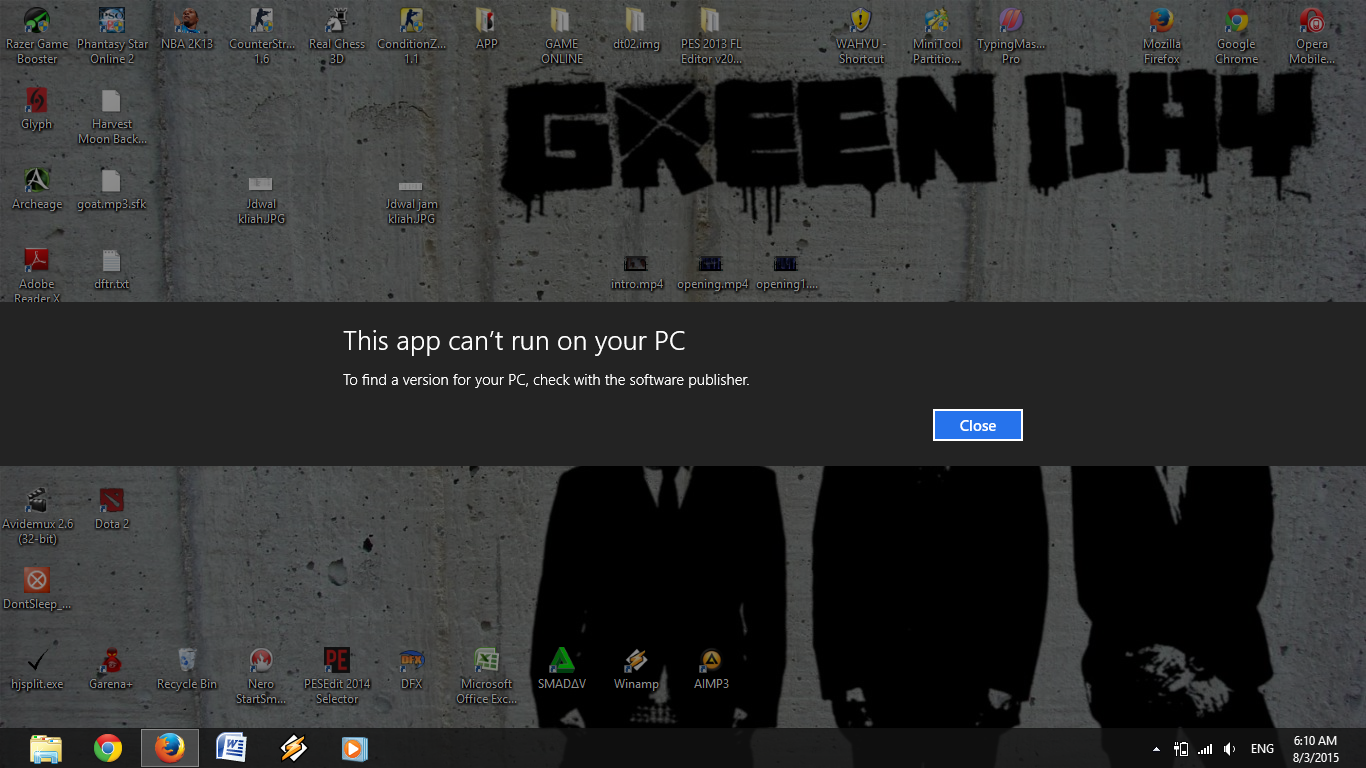Select the Winamp desktop shortcut
This screenshot has width=1366, height=768.
636,669
